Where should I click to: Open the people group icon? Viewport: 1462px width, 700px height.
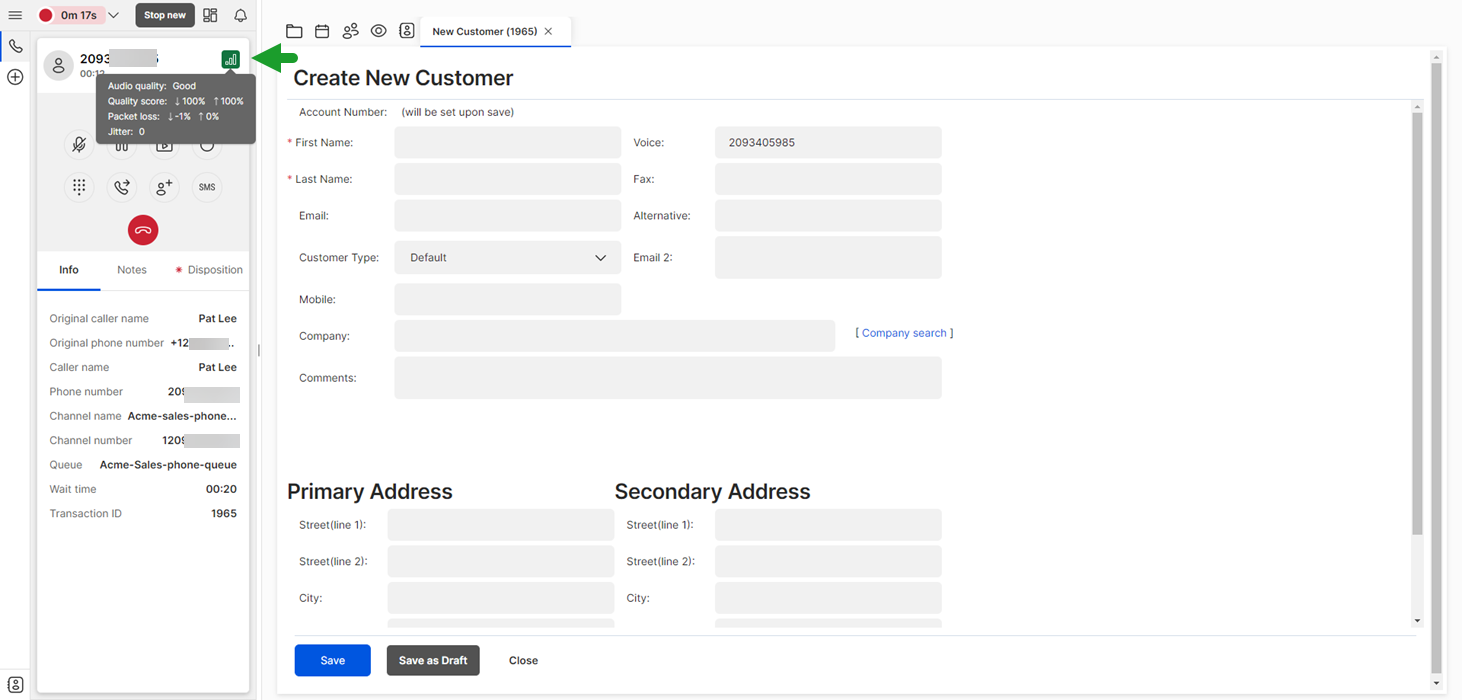tap(350, 31)
